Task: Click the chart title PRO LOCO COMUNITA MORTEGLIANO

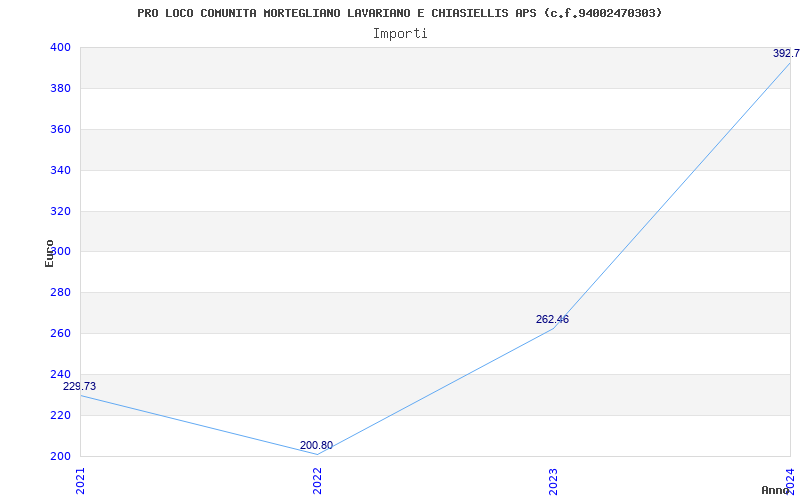Action: [x=399, y=13]
